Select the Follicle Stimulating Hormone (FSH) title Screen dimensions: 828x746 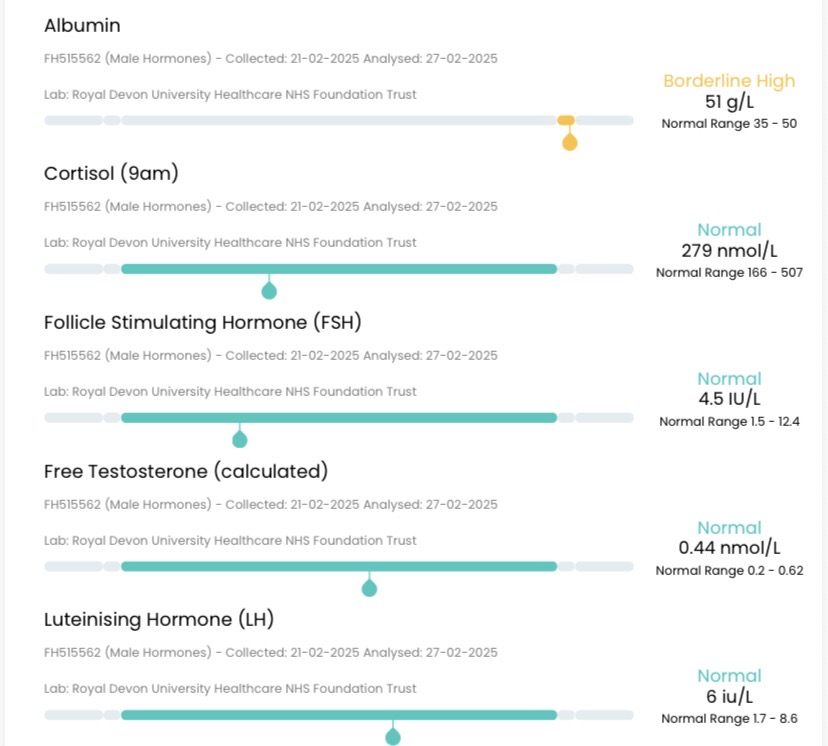pyautogui.click(x=202, y=323)
